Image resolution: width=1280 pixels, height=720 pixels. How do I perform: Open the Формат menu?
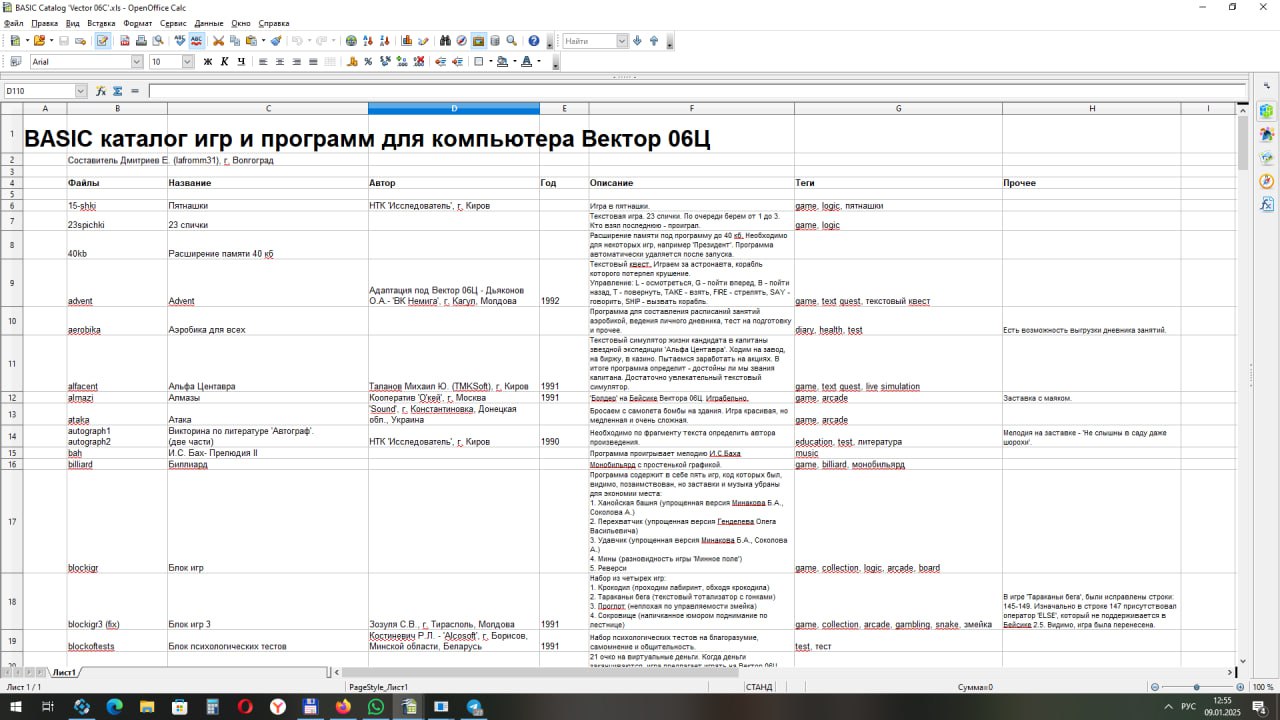(138, 23)
